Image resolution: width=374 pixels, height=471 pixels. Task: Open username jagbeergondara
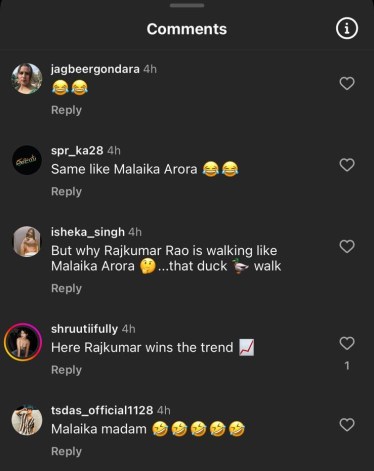click(95, 69)
